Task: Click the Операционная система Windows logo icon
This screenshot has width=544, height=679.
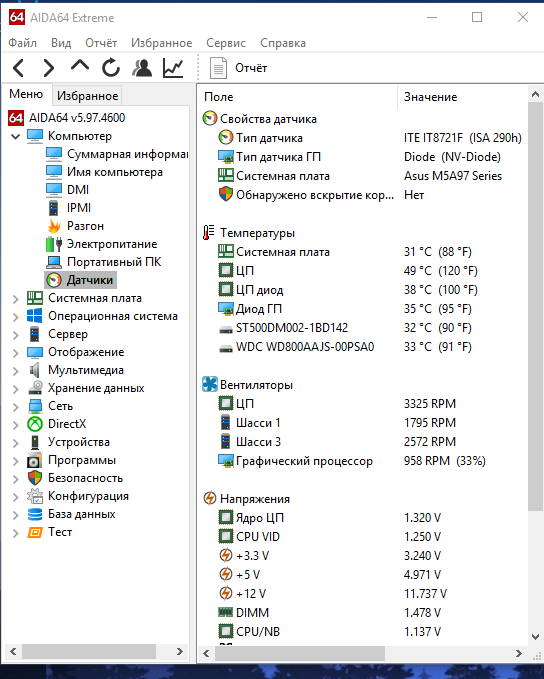Action: (x=35, y=316)
